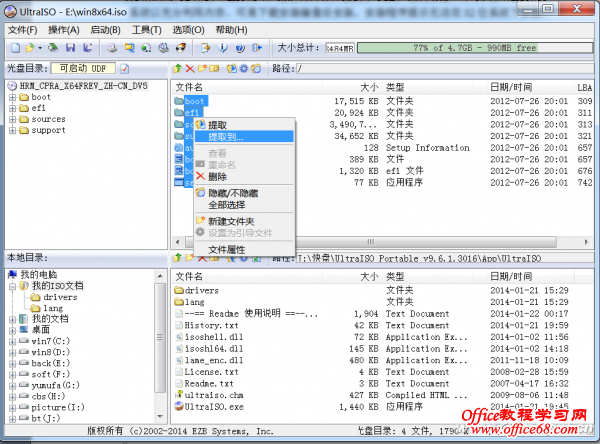Viewport: 600px width, 444px height.
Task: Click the Convert image format icon
Action: tap(146, 48)
